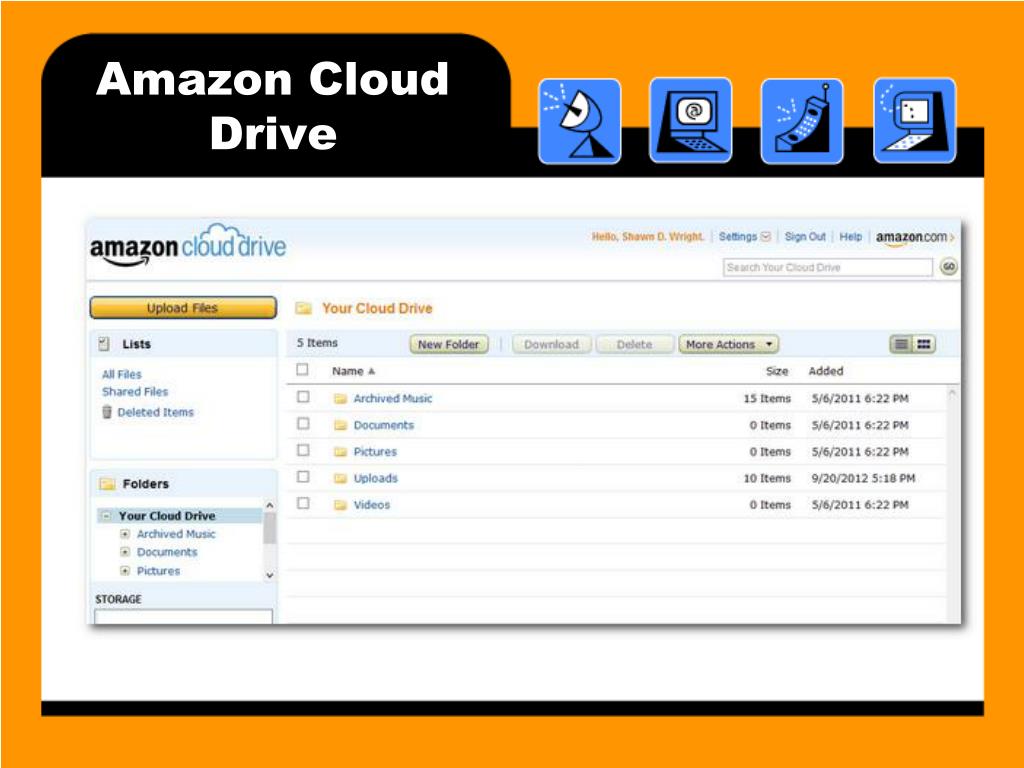This screenshot has width=1024, height=768.
Task: Click the folder tree scrollbar thumb
Action: (x=270, y=528)
